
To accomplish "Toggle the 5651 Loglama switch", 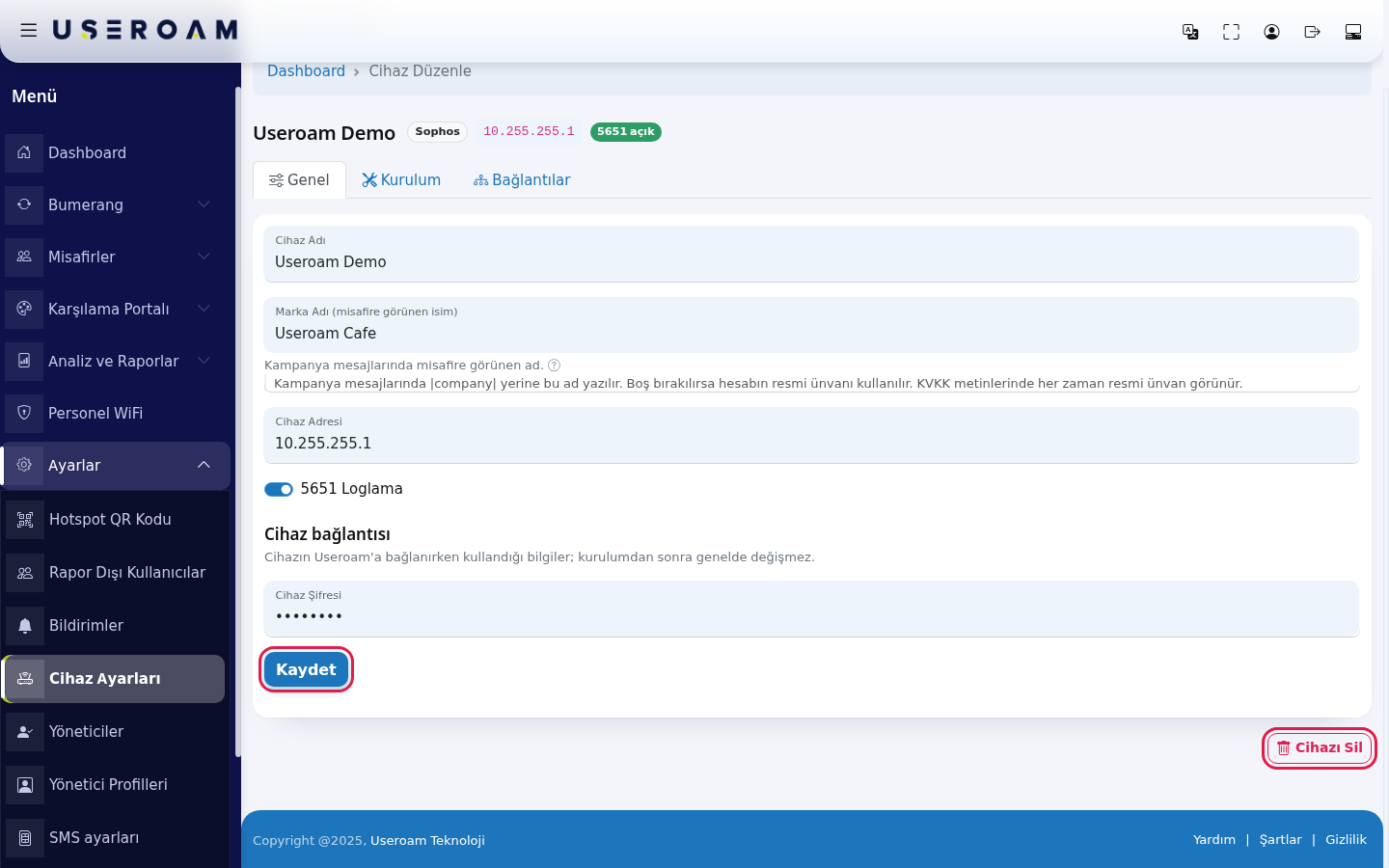I will coord(279,489).
